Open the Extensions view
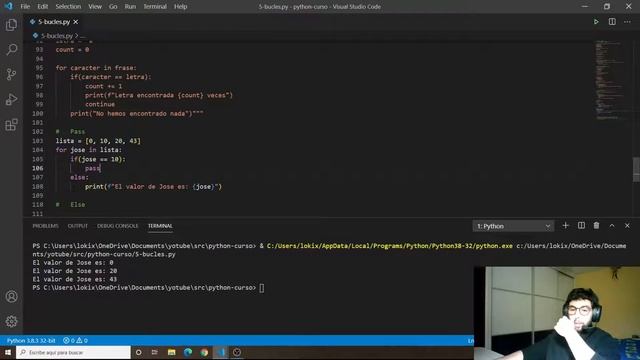Image resolution: width=640 pixels, height=360 pixels. click(x=11, y=124)
